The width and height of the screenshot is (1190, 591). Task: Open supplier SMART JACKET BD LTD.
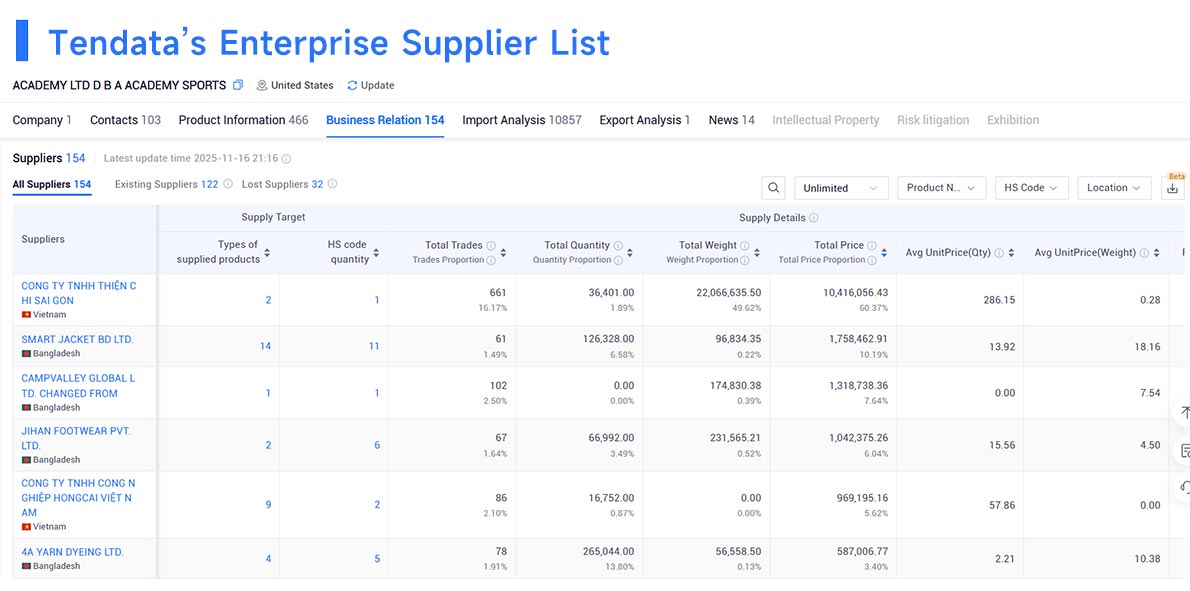pos(77,339)
